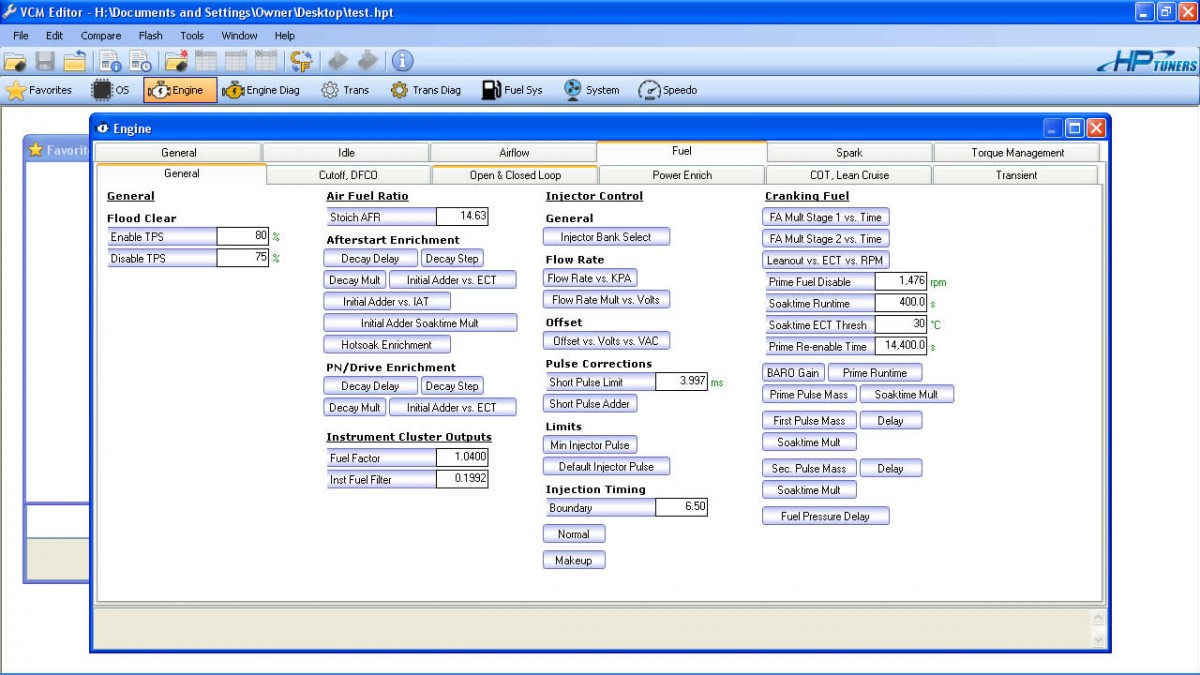Open Min Injector Pulse table
Image resolution: width=1200 pixels, height=675 pixels.
coord(590,445)
